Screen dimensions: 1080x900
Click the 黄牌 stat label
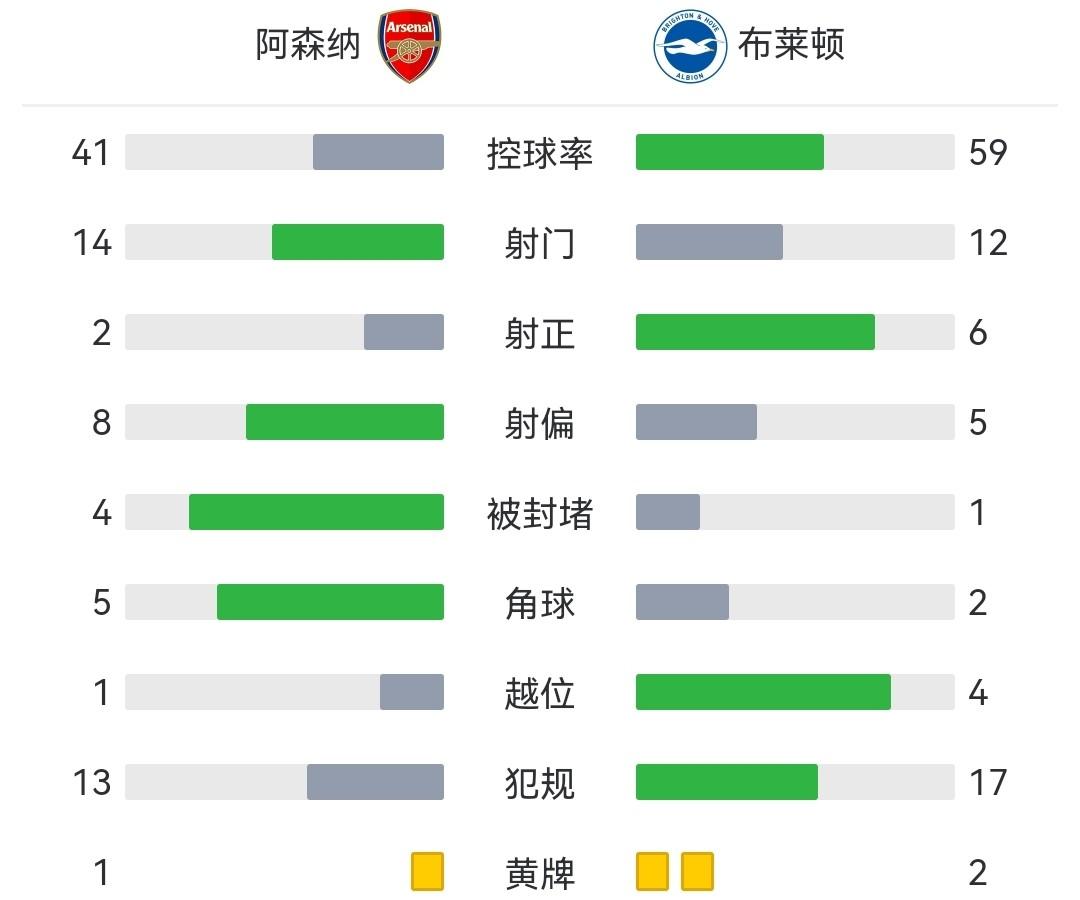(540, 873)
